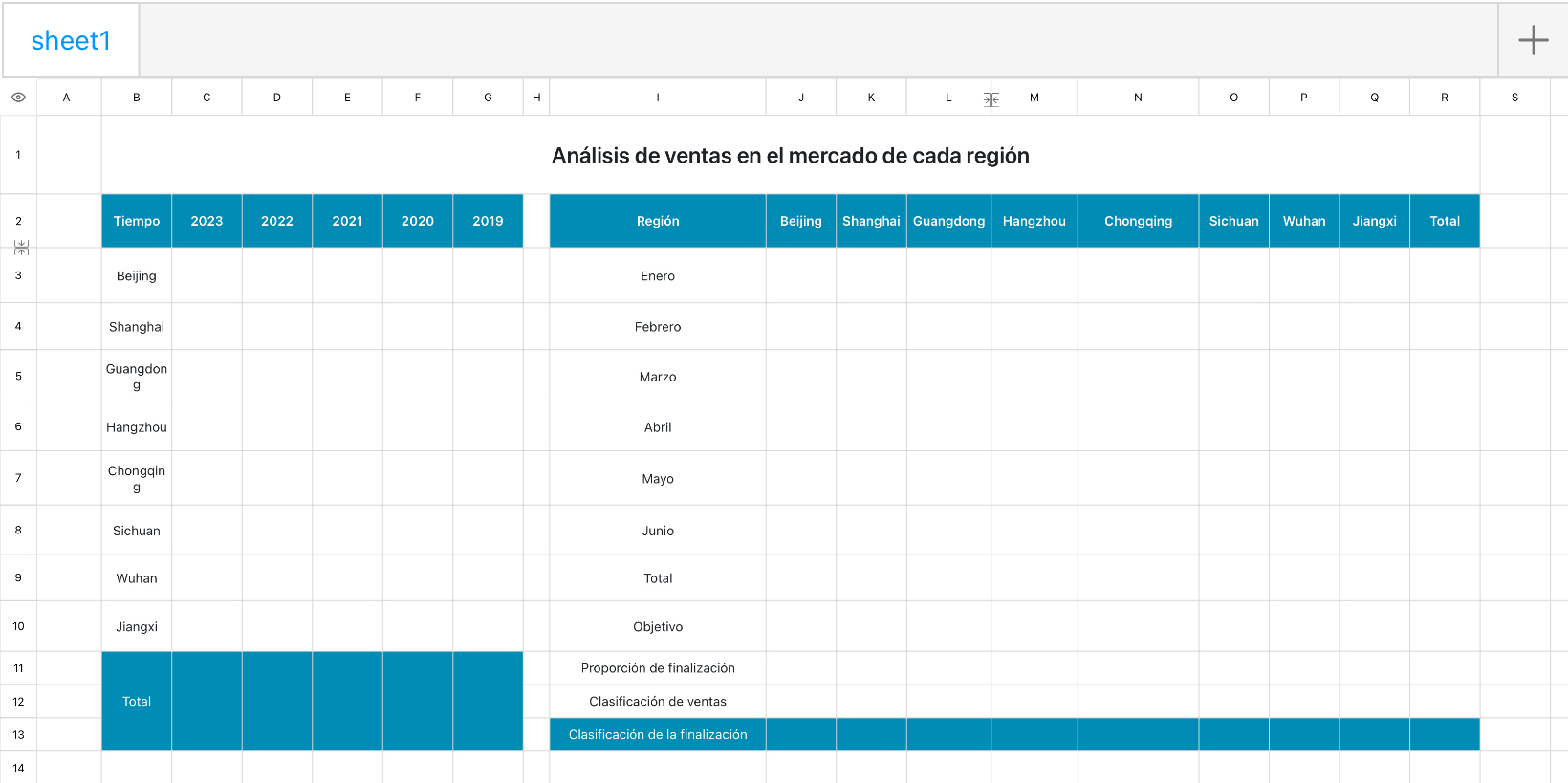Select the 'Sichuan' column header cell
This screenshot has height=783, width=1568.
tap(1233, 221)
